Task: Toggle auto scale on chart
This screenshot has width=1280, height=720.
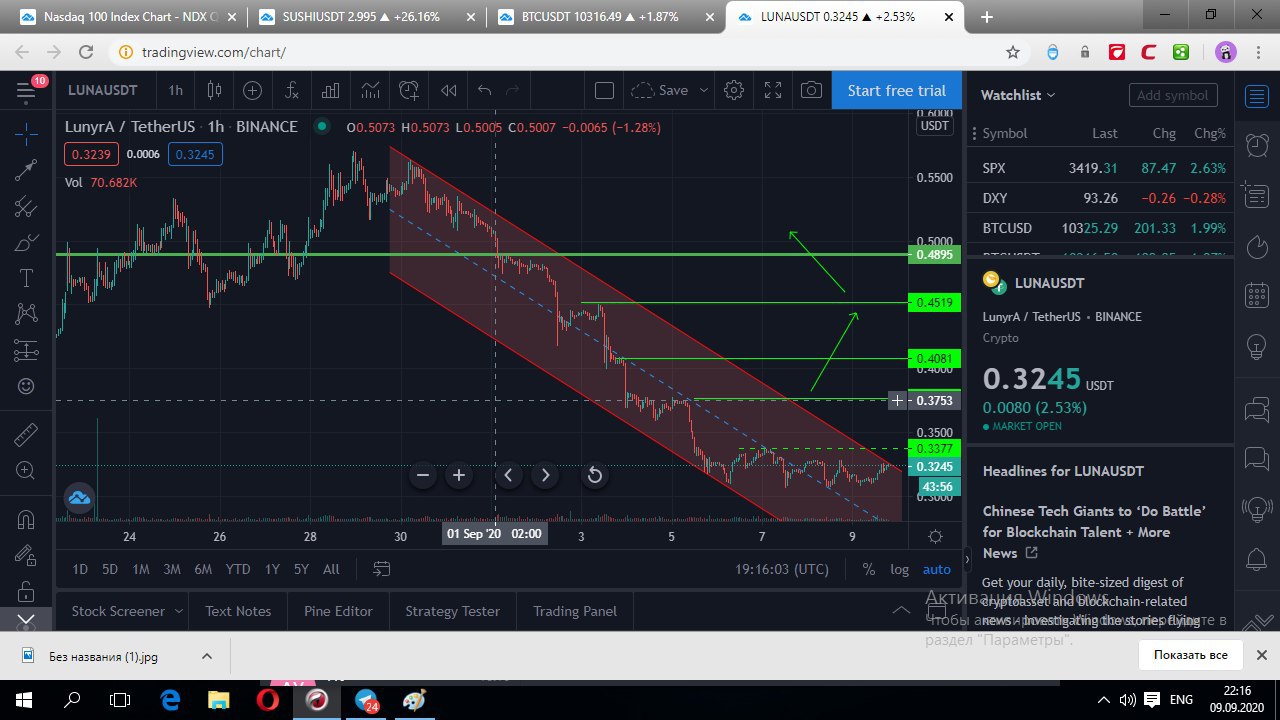Action: coord(937,569)
